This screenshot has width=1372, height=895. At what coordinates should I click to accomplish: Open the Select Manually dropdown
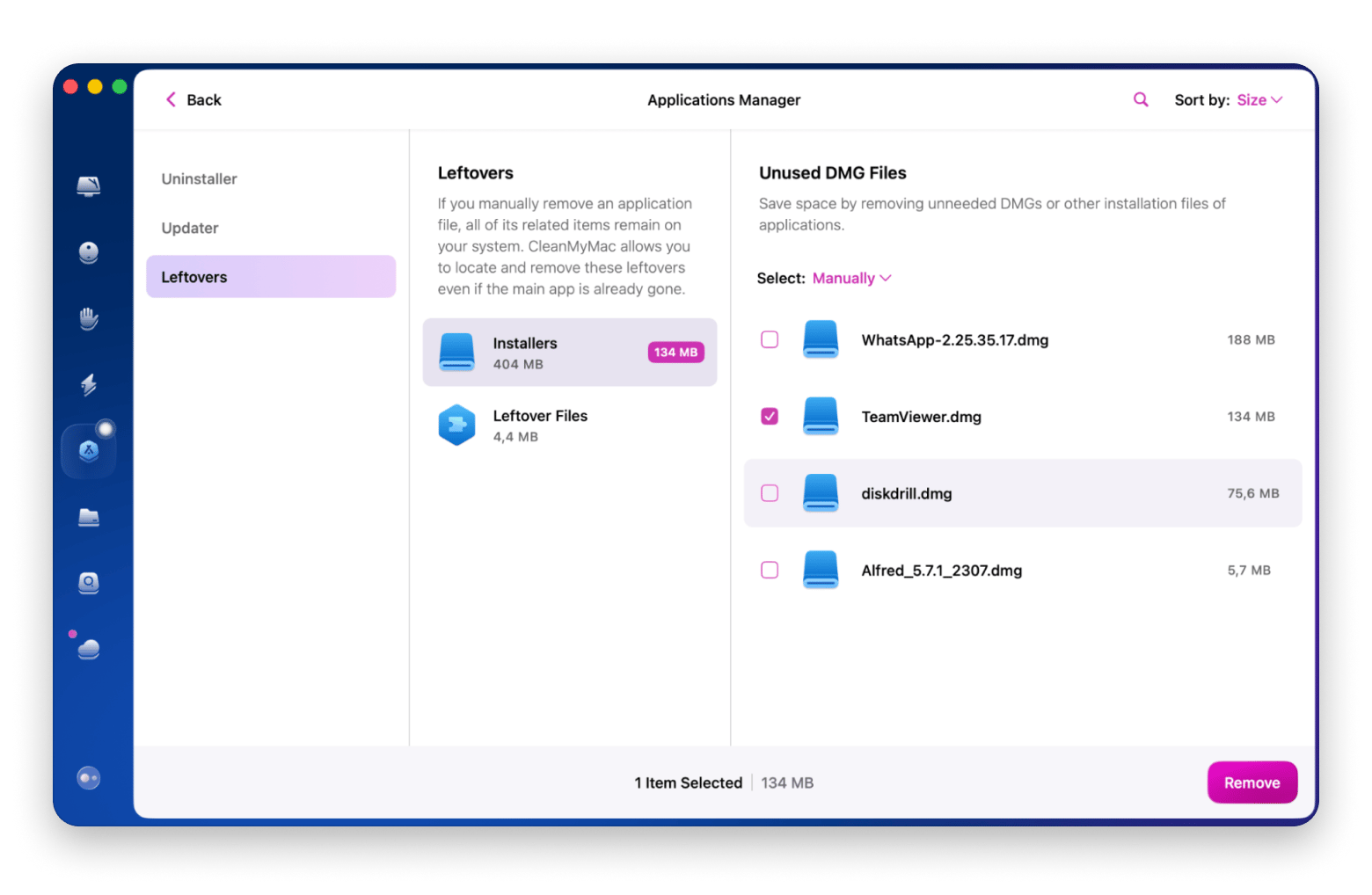coord(850,278)
